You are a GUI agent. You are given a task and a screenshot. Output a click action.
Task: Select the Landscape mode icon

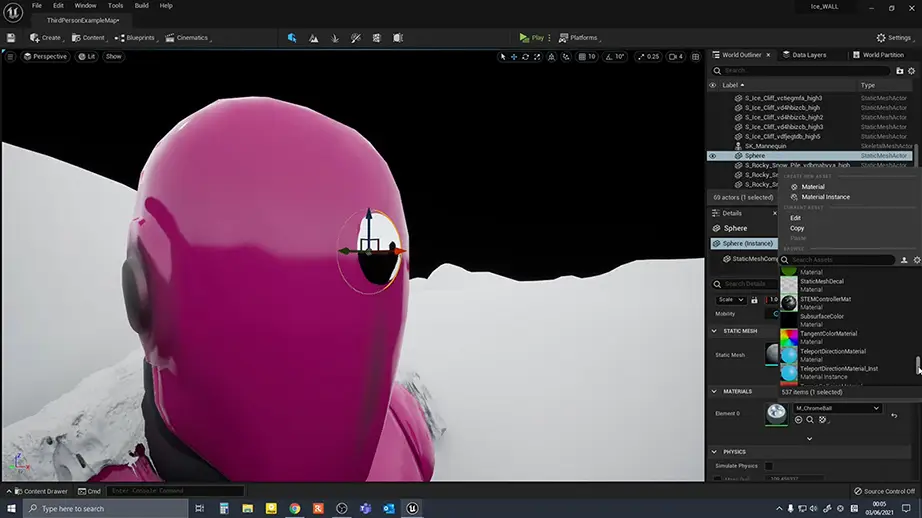click(314, 38)
